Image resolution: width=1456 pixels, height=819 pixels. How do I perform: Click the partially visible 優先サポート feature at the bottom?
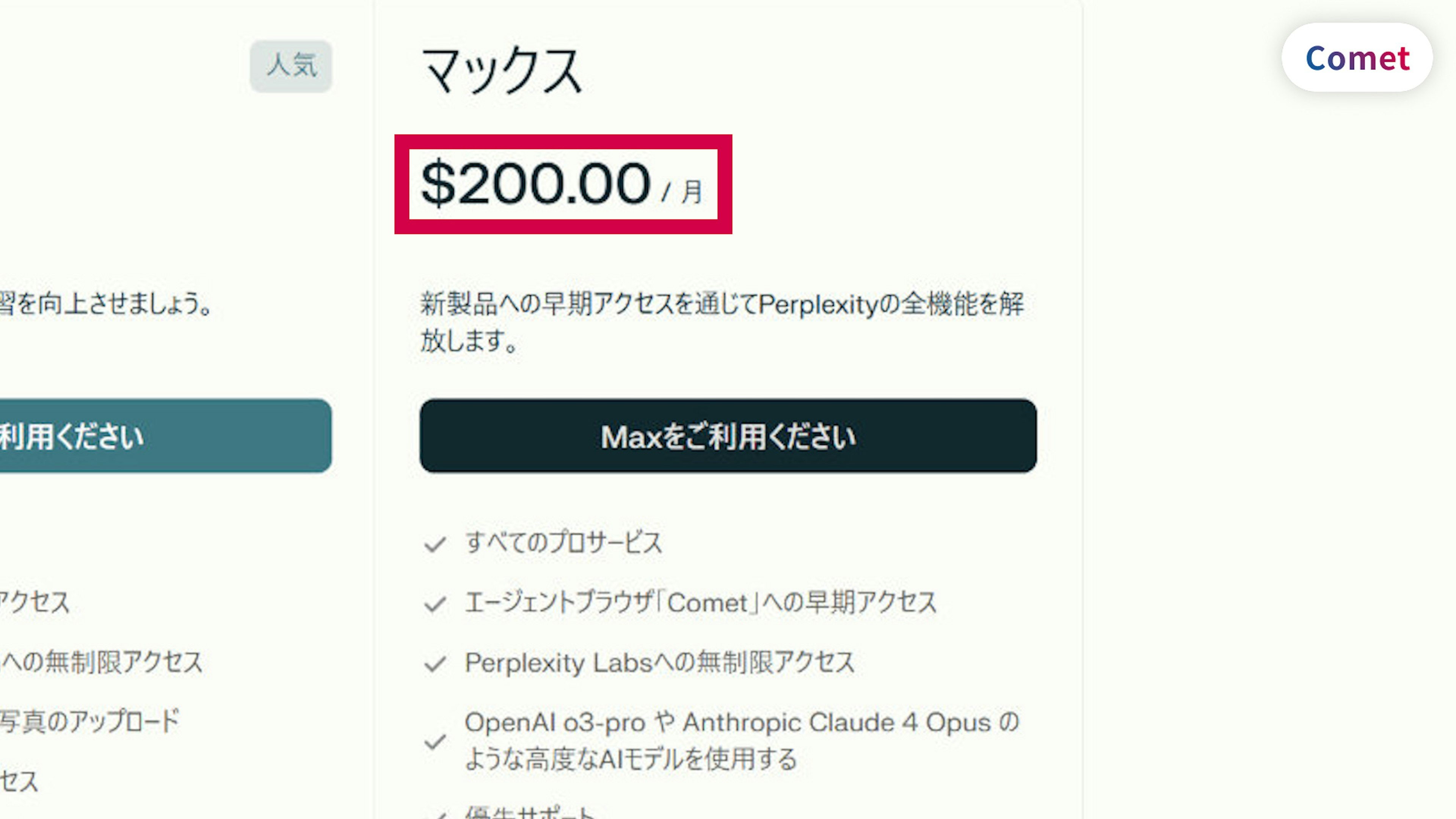[x=529, y=813]
